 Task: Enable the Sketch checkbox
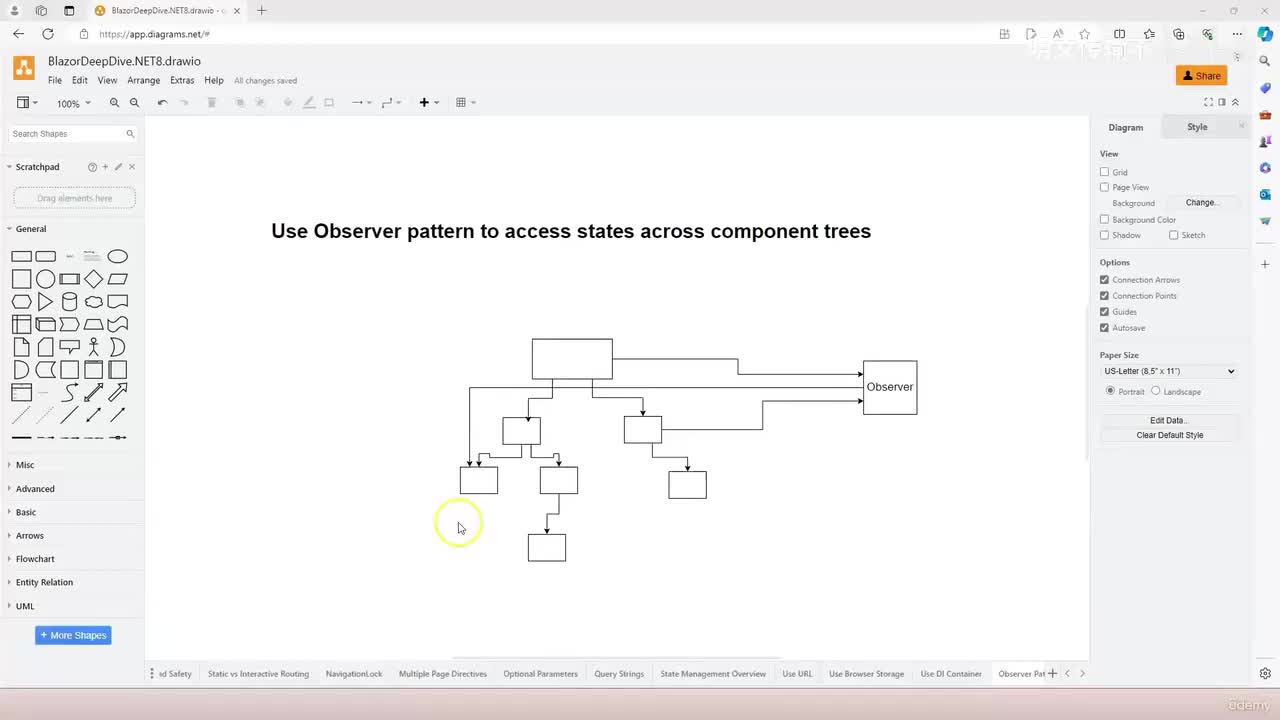[1174, 235]
